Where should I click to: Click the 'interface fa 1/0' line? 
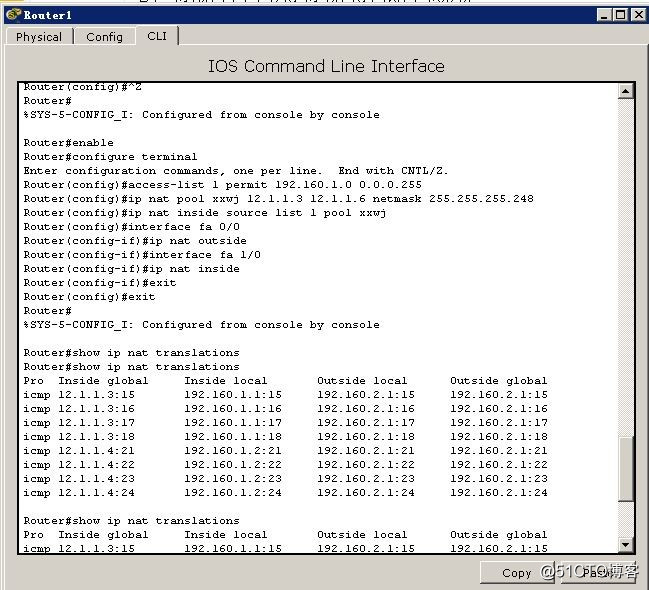[x=142, y=255]
